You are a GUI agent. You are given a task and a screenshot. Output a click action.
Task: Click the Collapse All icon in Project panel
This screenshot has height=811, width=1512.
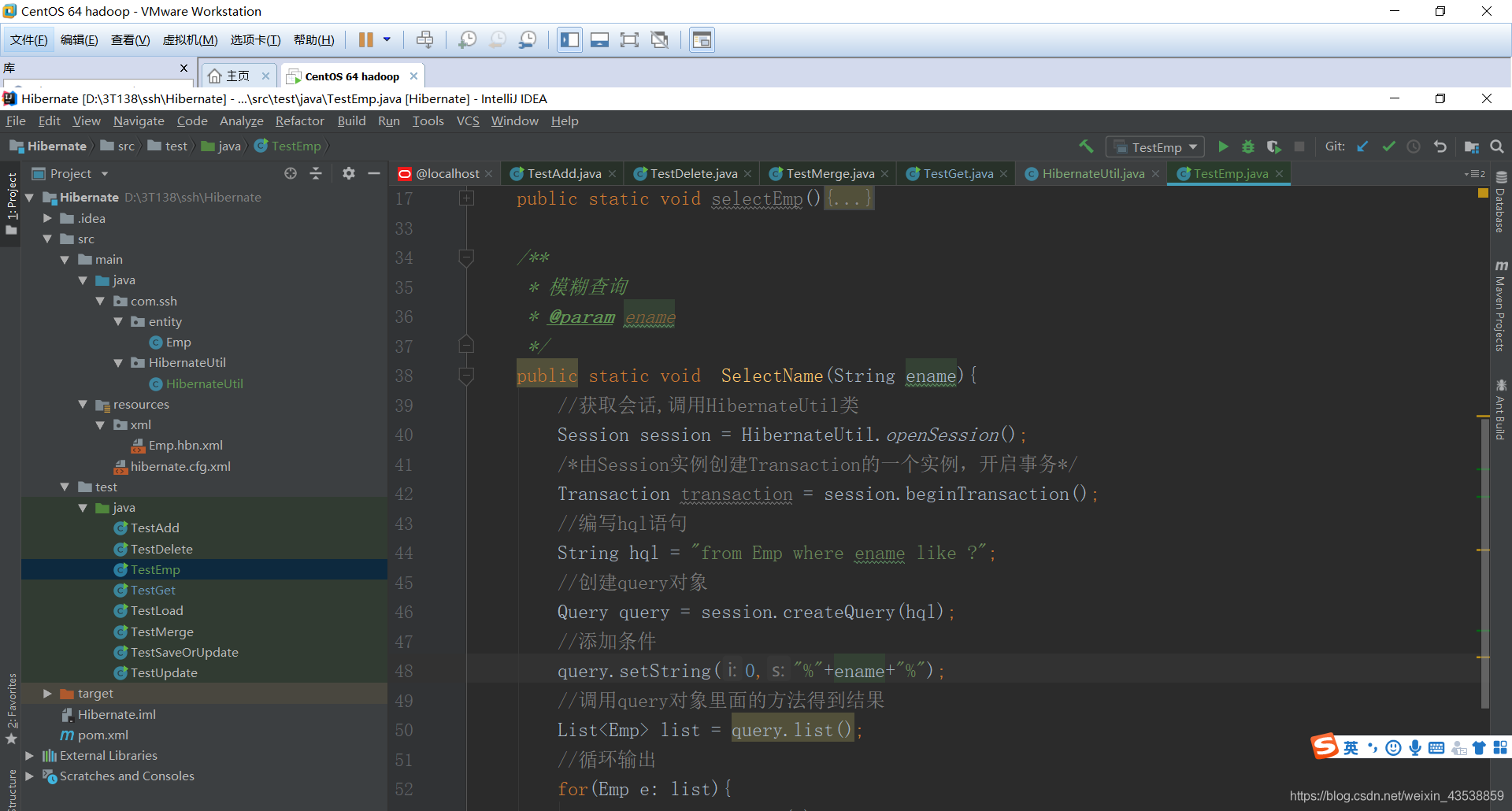tap(316, 173)
